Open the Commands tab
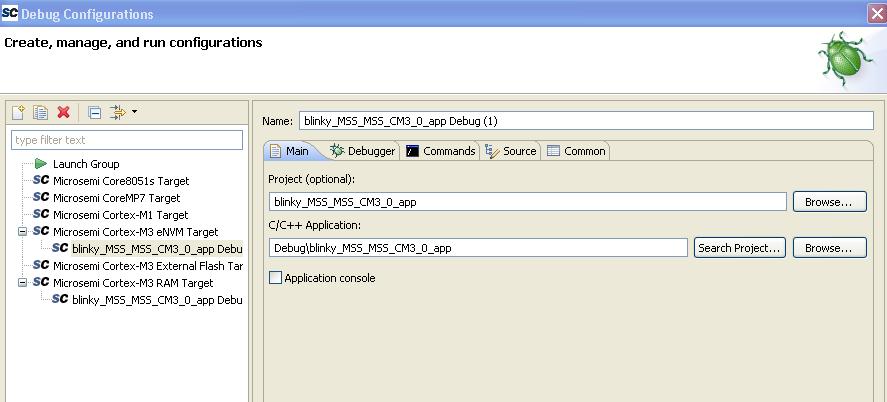 440,151
